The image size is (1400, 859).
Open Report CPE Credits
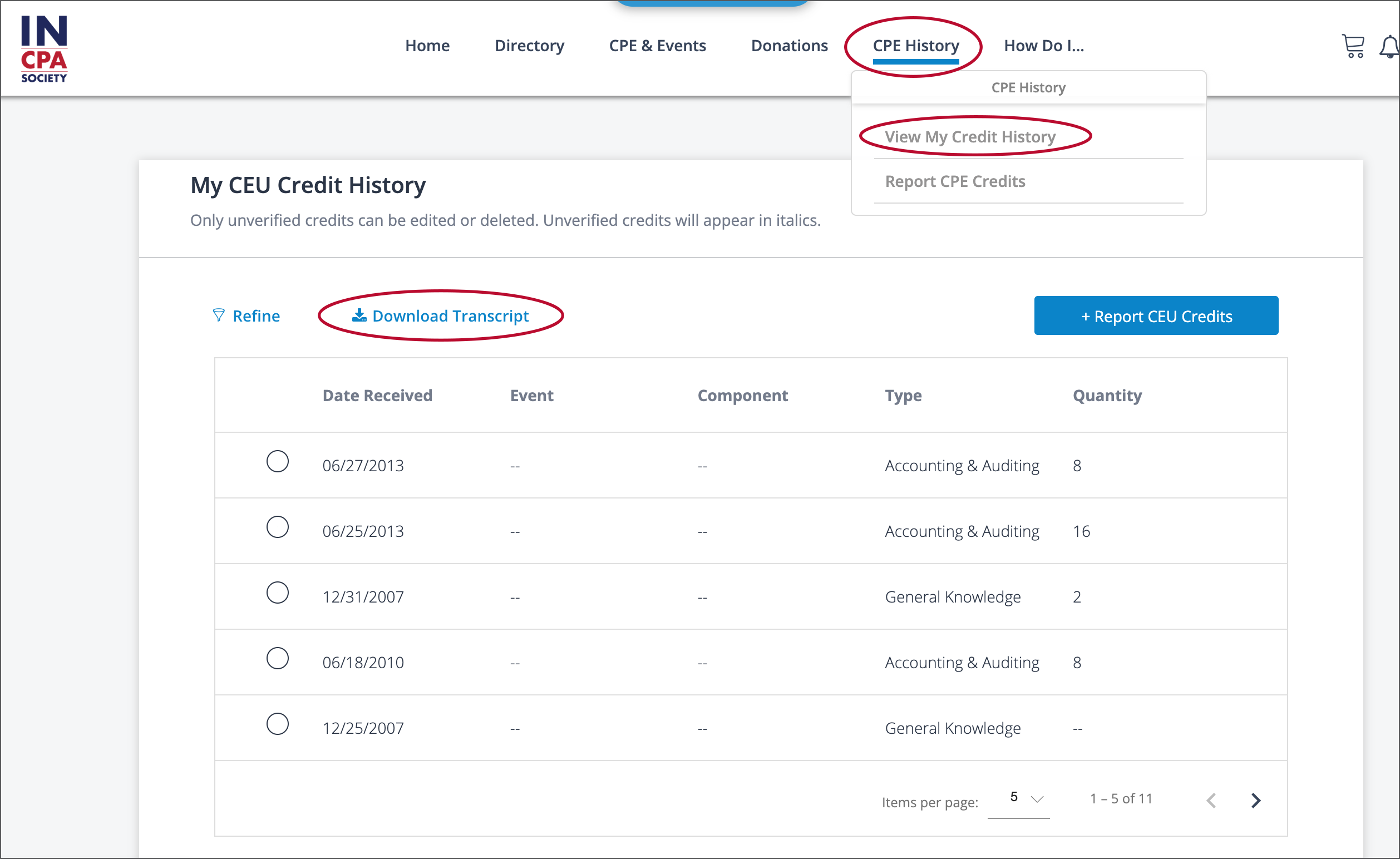[x=955, y=181]
